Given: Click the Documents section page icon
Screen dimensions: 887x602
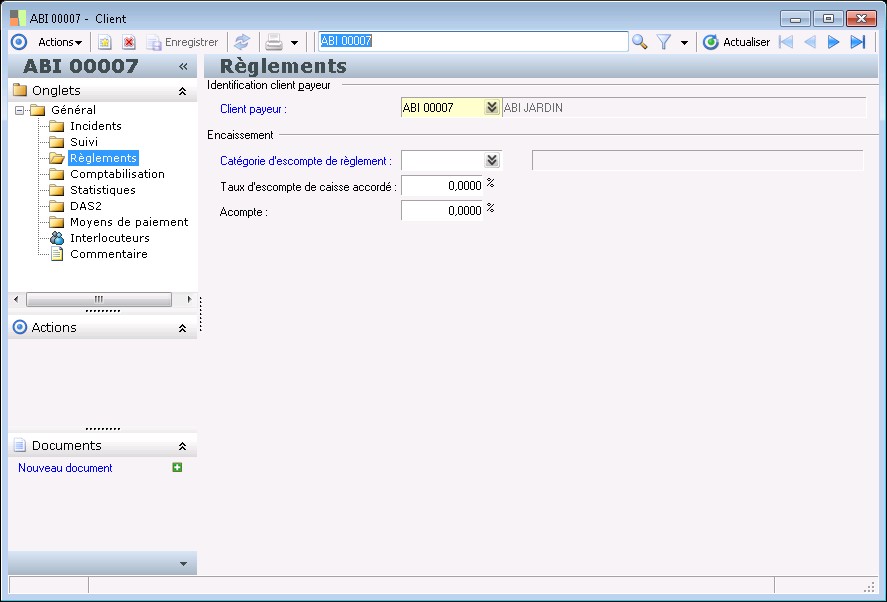Looking at the screenshot, I should [20, 445].
